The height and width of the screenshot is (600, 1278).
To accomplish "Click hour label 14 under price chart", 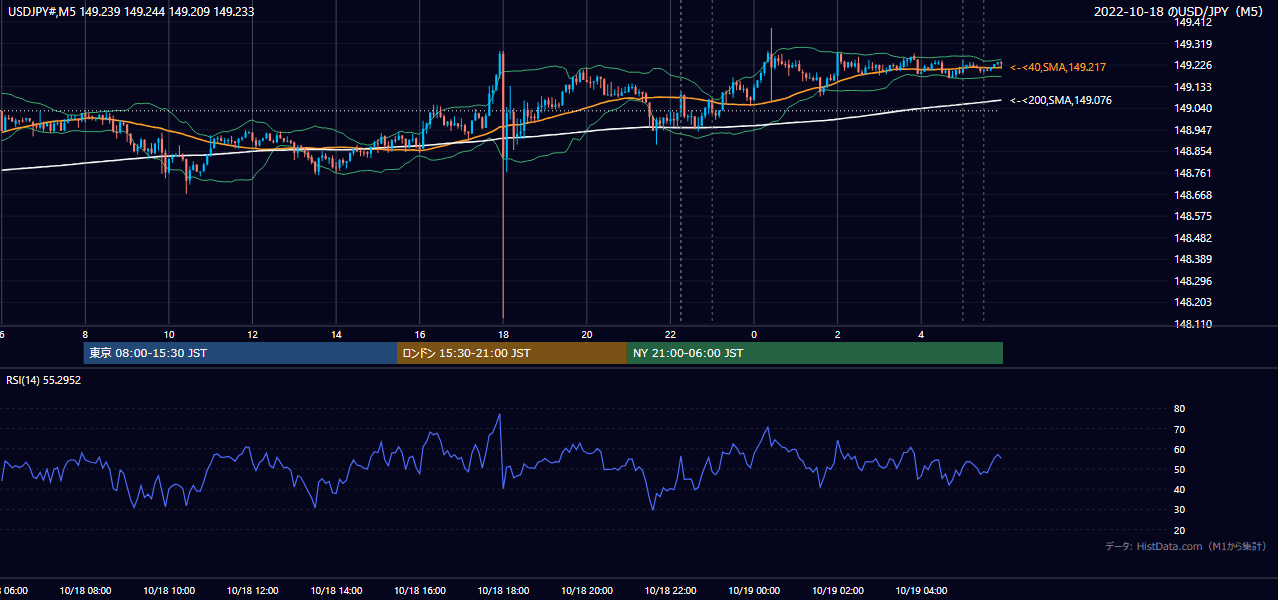I will coord(336,335).
